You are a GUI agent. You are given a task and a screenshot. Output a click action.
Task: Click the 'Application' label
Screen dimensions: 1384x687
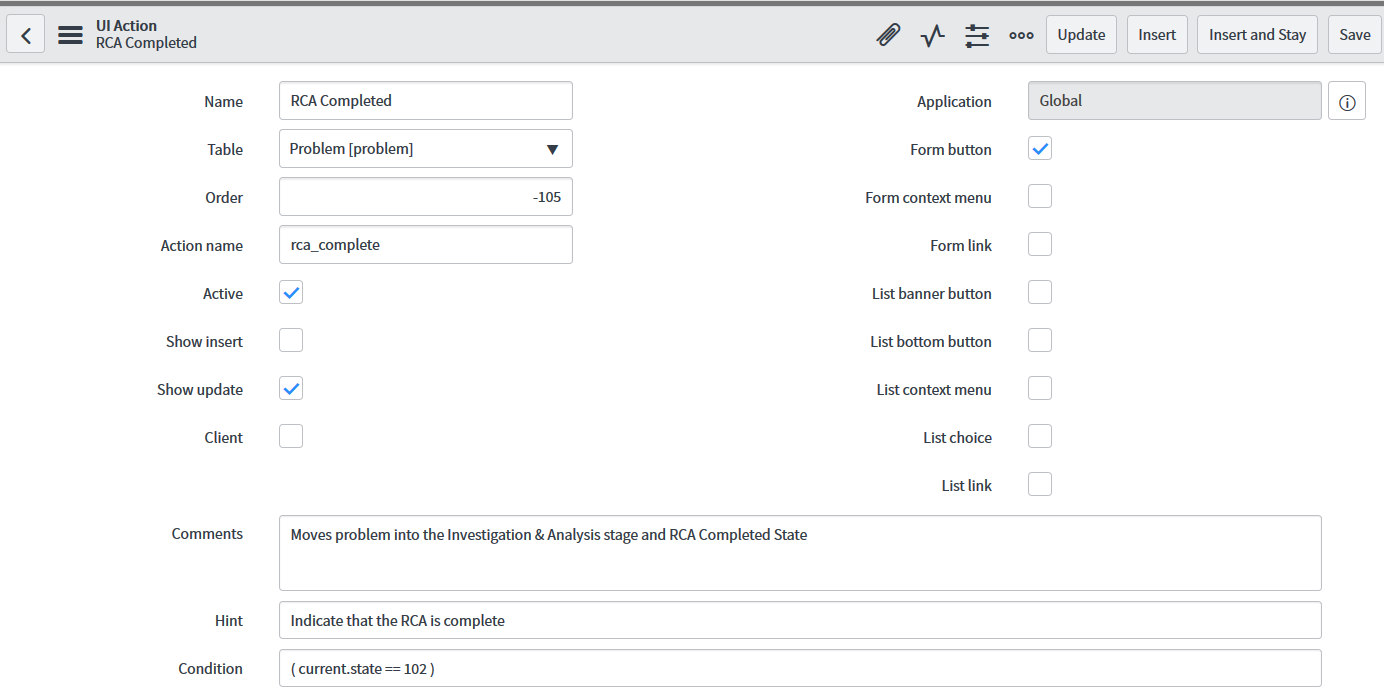[954, 102]
